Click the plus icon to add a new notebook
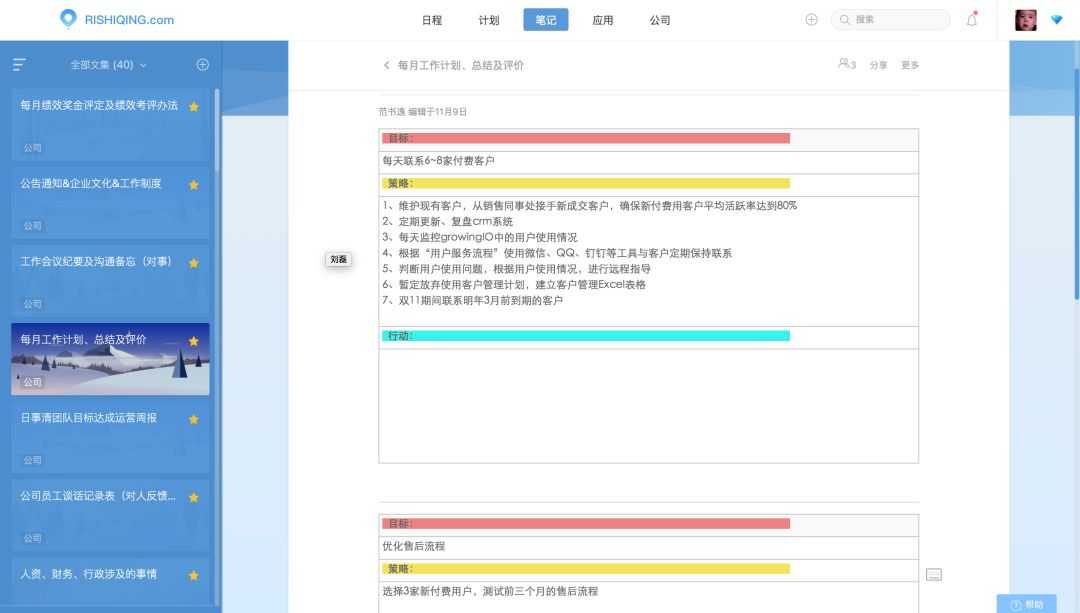 [x=202, y=63]
